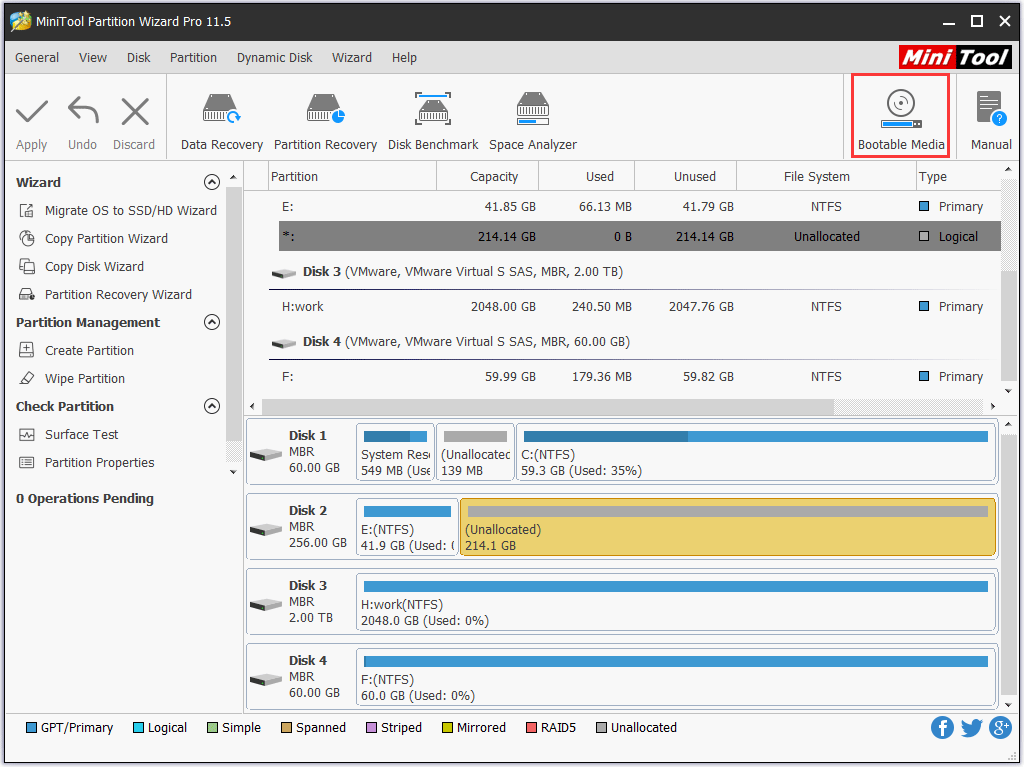Select E:(NTFS) block on Disk 2
The image size is (1025, 767).
click(x=407, y=528)
